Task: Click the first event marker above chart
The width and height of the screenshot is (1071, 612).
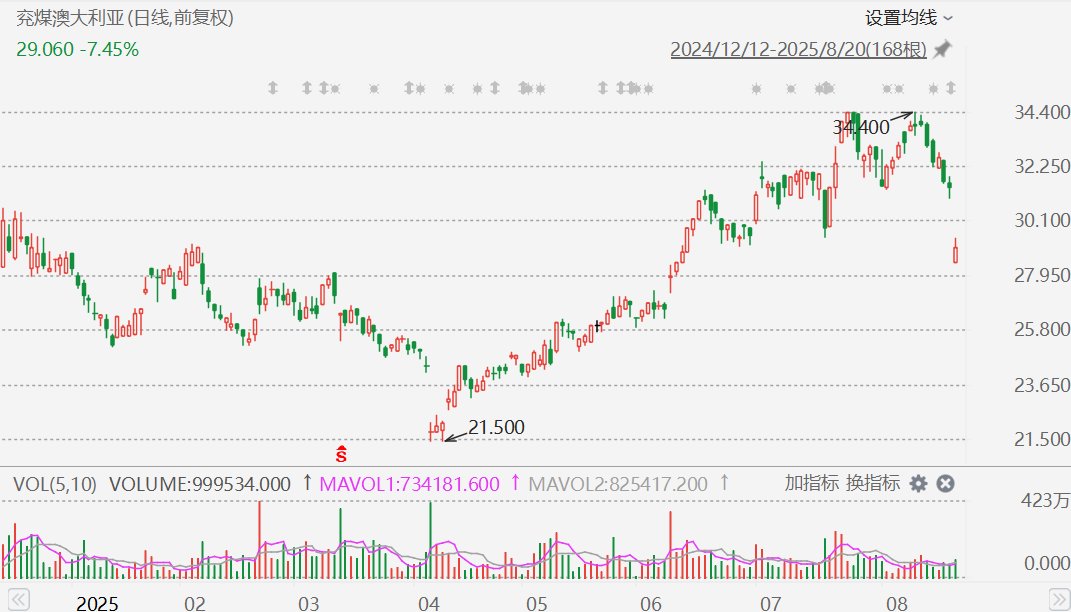Action: click(x=272, y=88)
